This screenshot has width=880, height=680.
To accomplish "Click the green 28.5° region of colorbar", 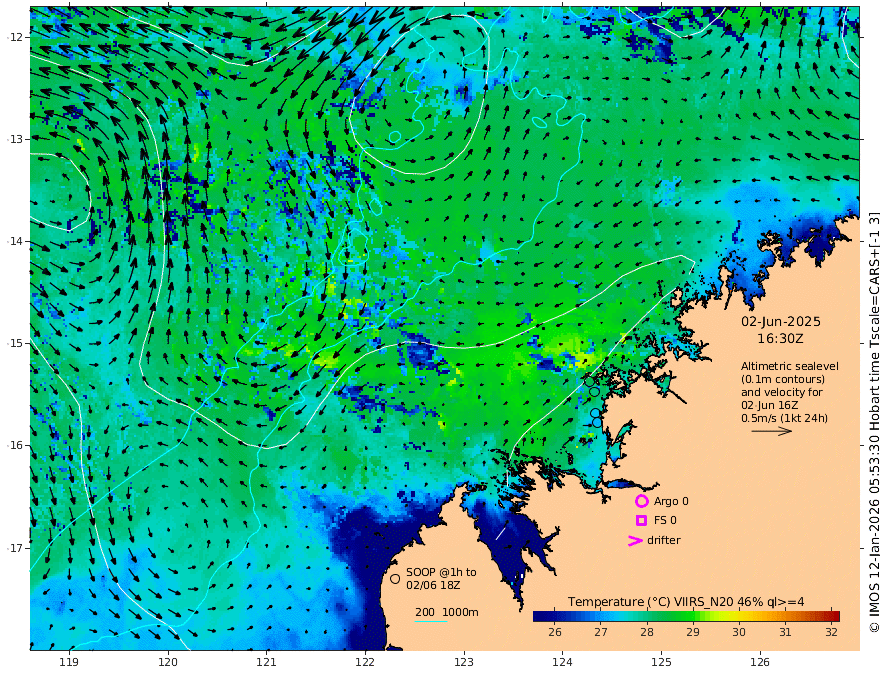I will [x=670, y=617].
